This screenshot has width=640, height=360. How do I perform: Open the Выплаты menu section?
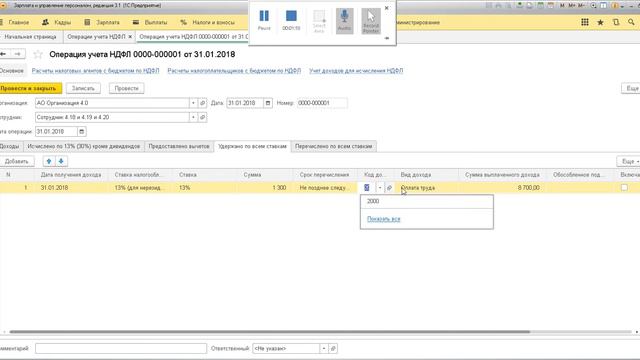(x=150, y=22)
